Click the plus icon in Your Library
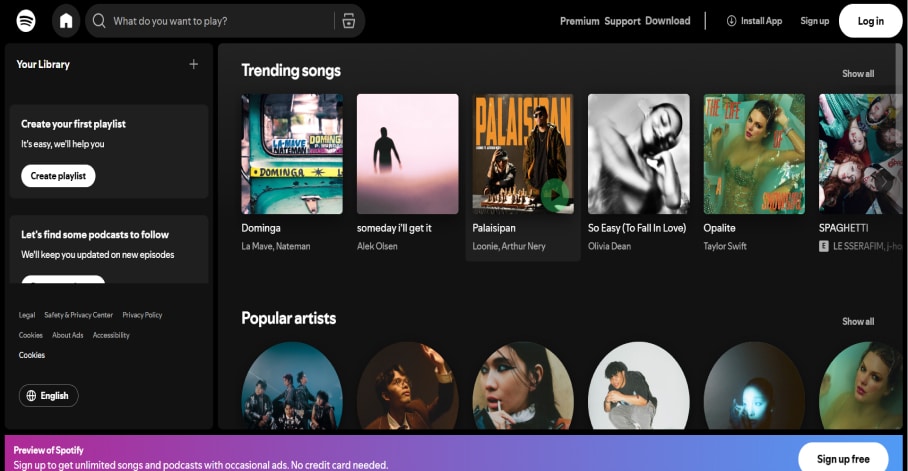908x471 pixels. click(x=193, y=64)
